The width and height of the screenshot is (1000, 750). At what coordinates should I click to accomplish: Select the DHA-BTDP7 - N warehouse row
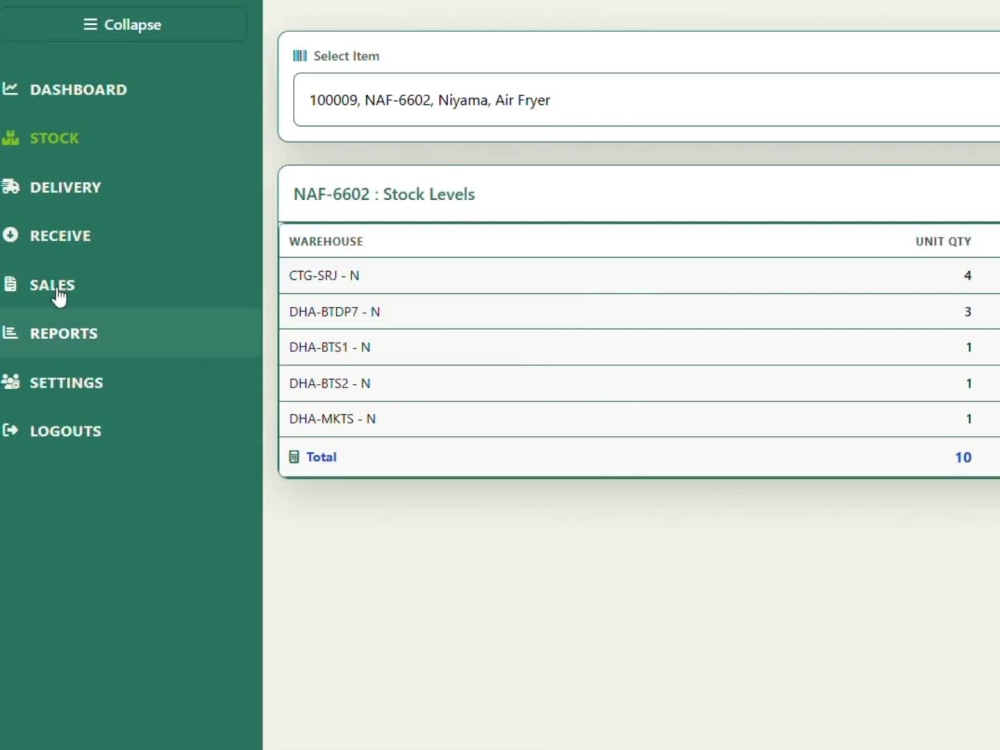(640, 311)
